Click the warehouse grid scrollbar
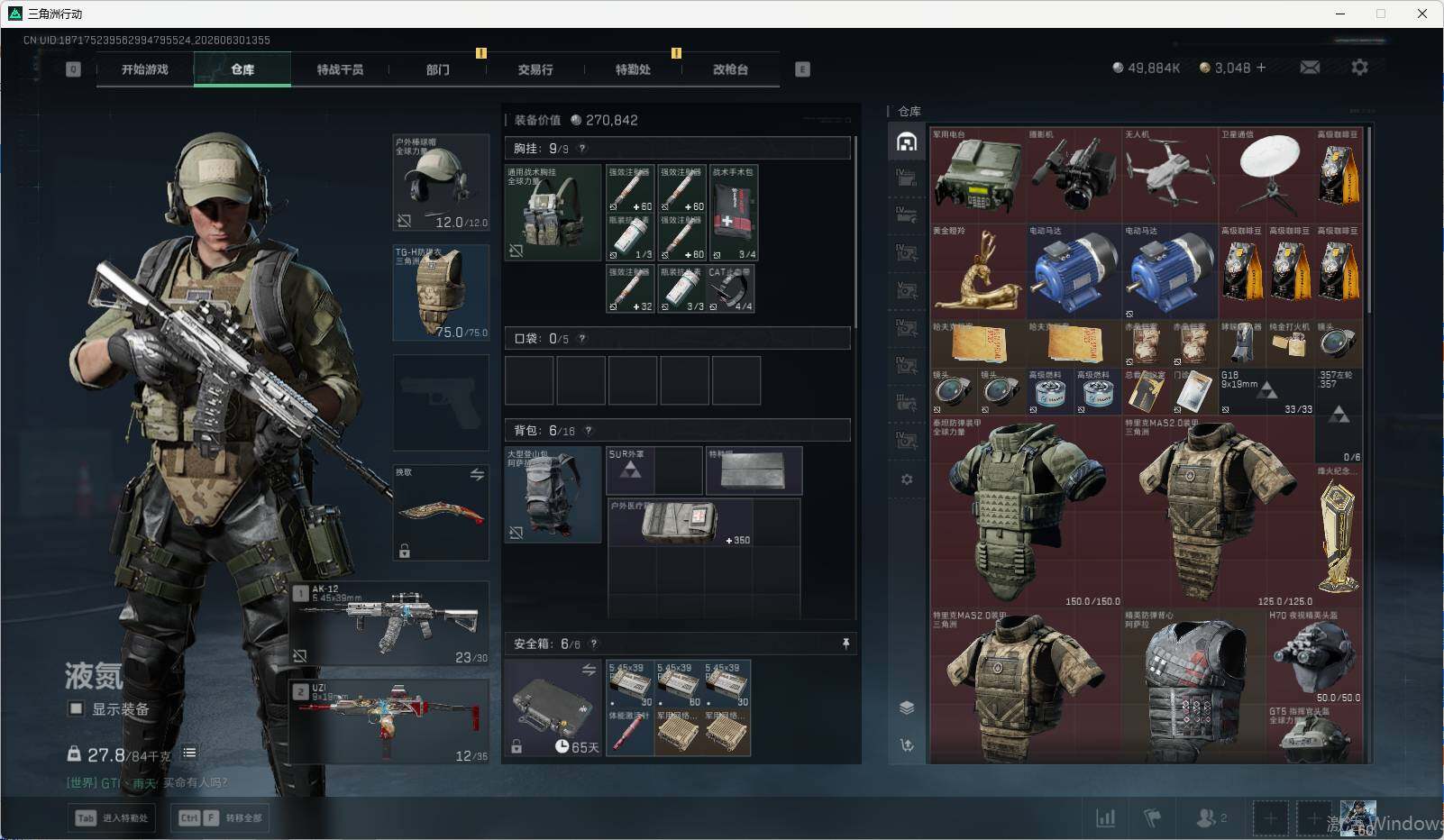 point(1369,221)
